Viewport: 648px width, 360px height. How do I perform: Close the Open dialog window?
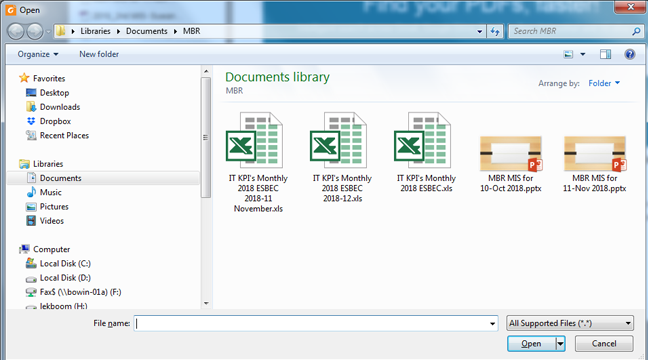[630, 7]
